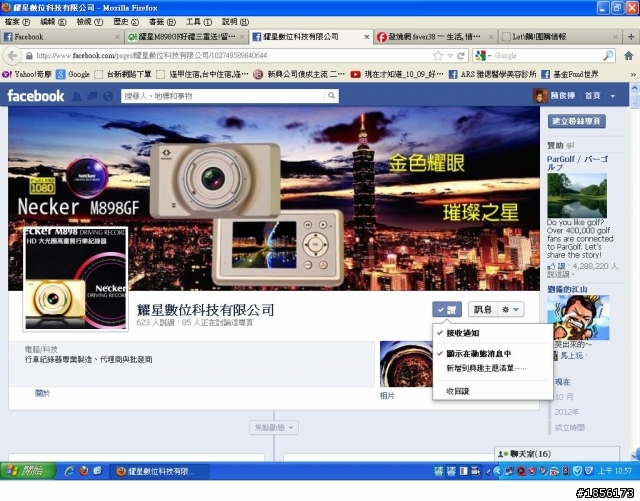Image resolution: width=640 pixels, height=501 pixels.
Task: Open Facebook friend requests icon
Action: tap(77, 96)
